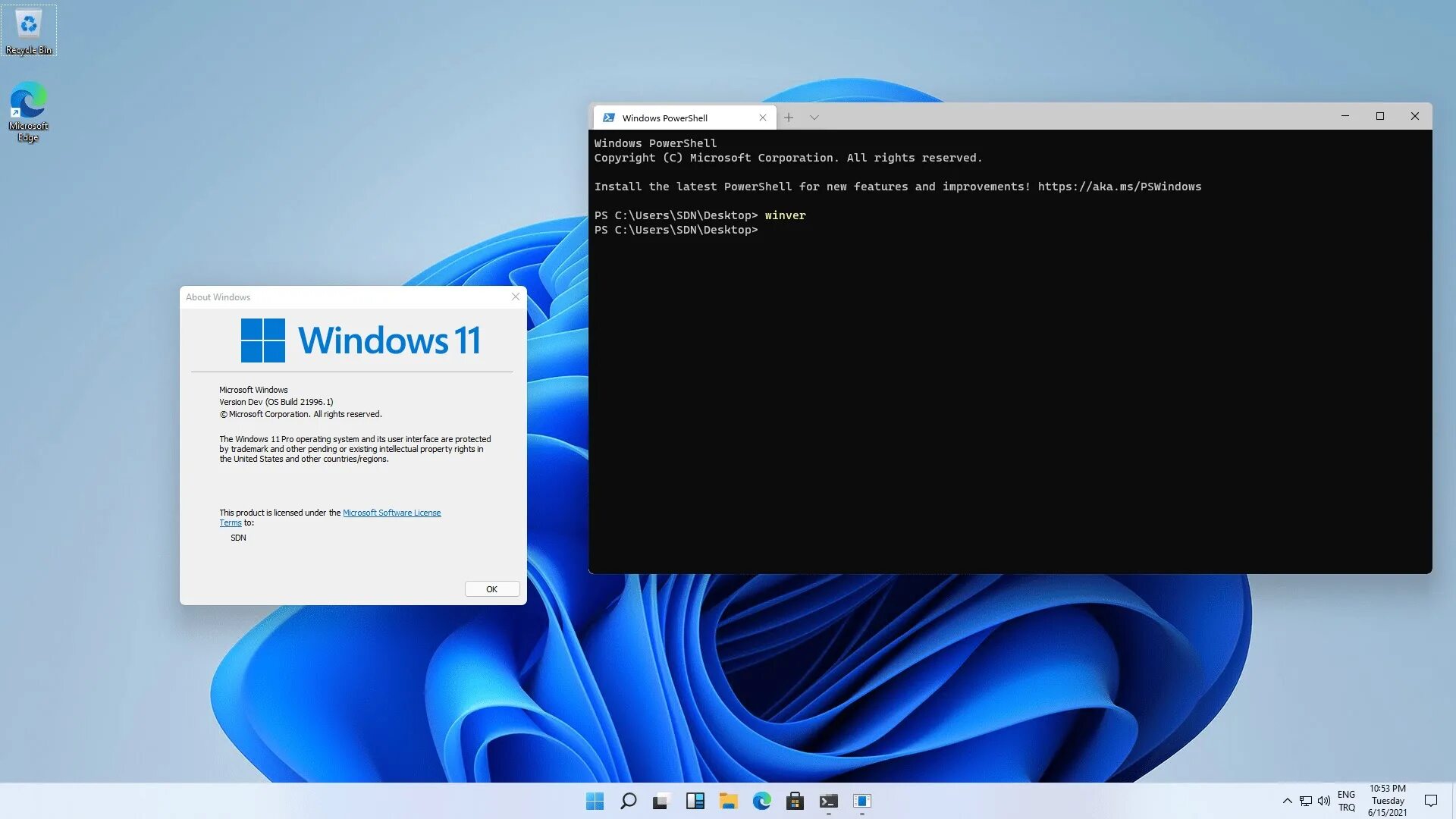Viewport: 1456px width, 819px height.
Task: Open the terminal profile dropdown chevron
Action: 814,118
